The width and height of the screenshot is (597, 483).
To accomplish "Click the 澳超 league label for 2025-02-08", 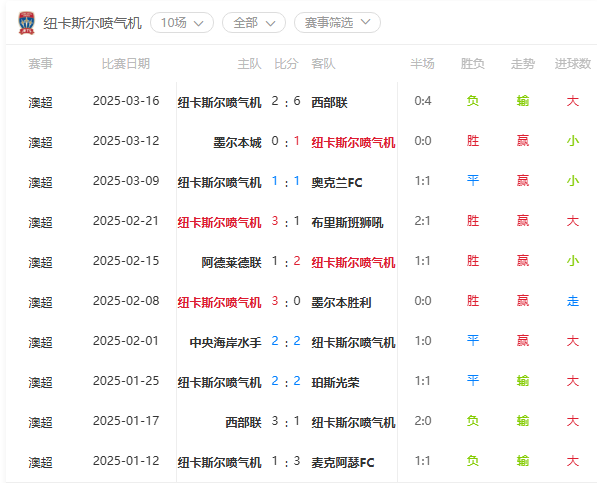I will pyautogui.click(x=40, y=303).
